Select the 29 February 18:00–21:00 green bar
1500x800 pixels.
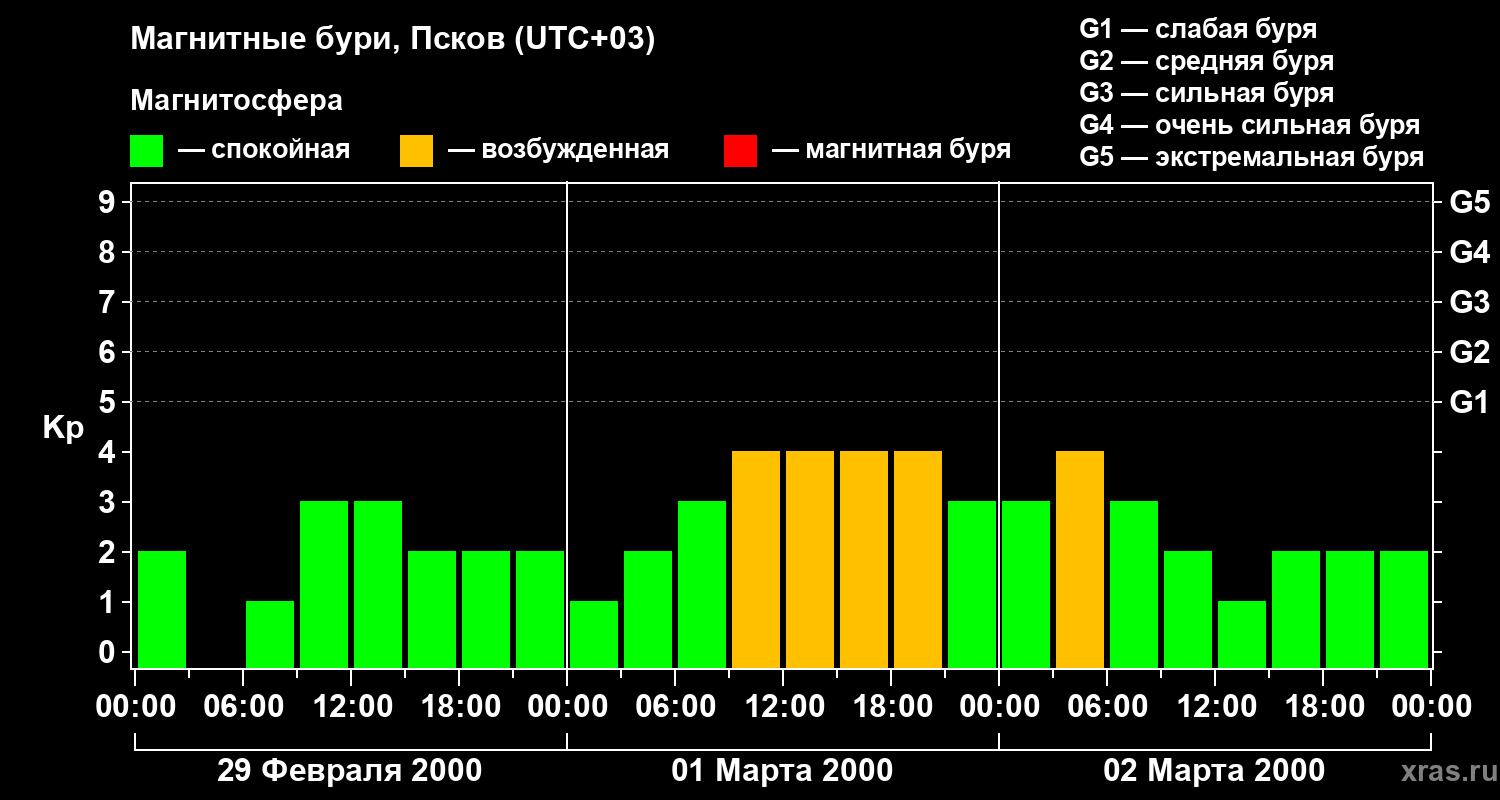(x=486, y=609)
